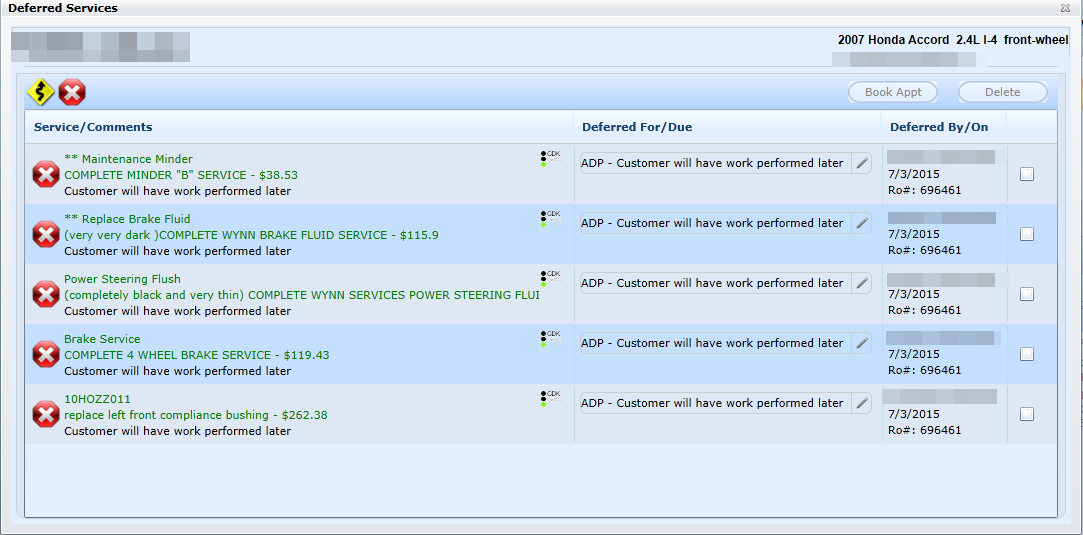Select the checkbox for Replace Brake Fluid
1083x535 pixels.
(x=1027, y=234)
